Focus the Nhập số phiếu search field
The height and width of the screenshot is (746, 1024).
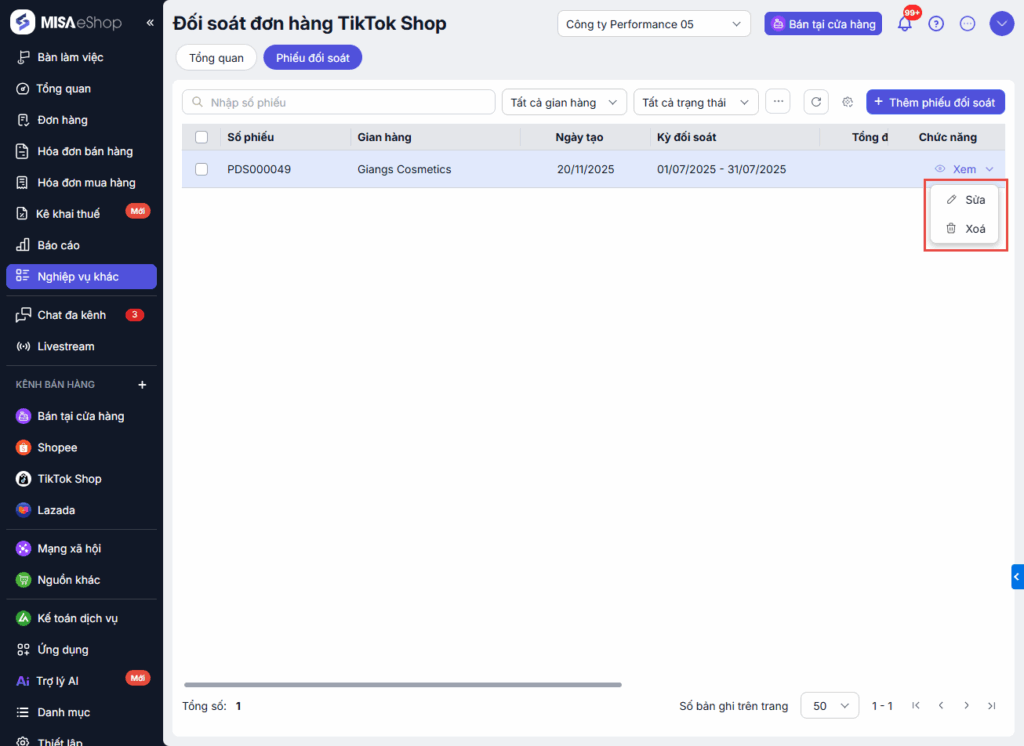[x=338, y=102]
